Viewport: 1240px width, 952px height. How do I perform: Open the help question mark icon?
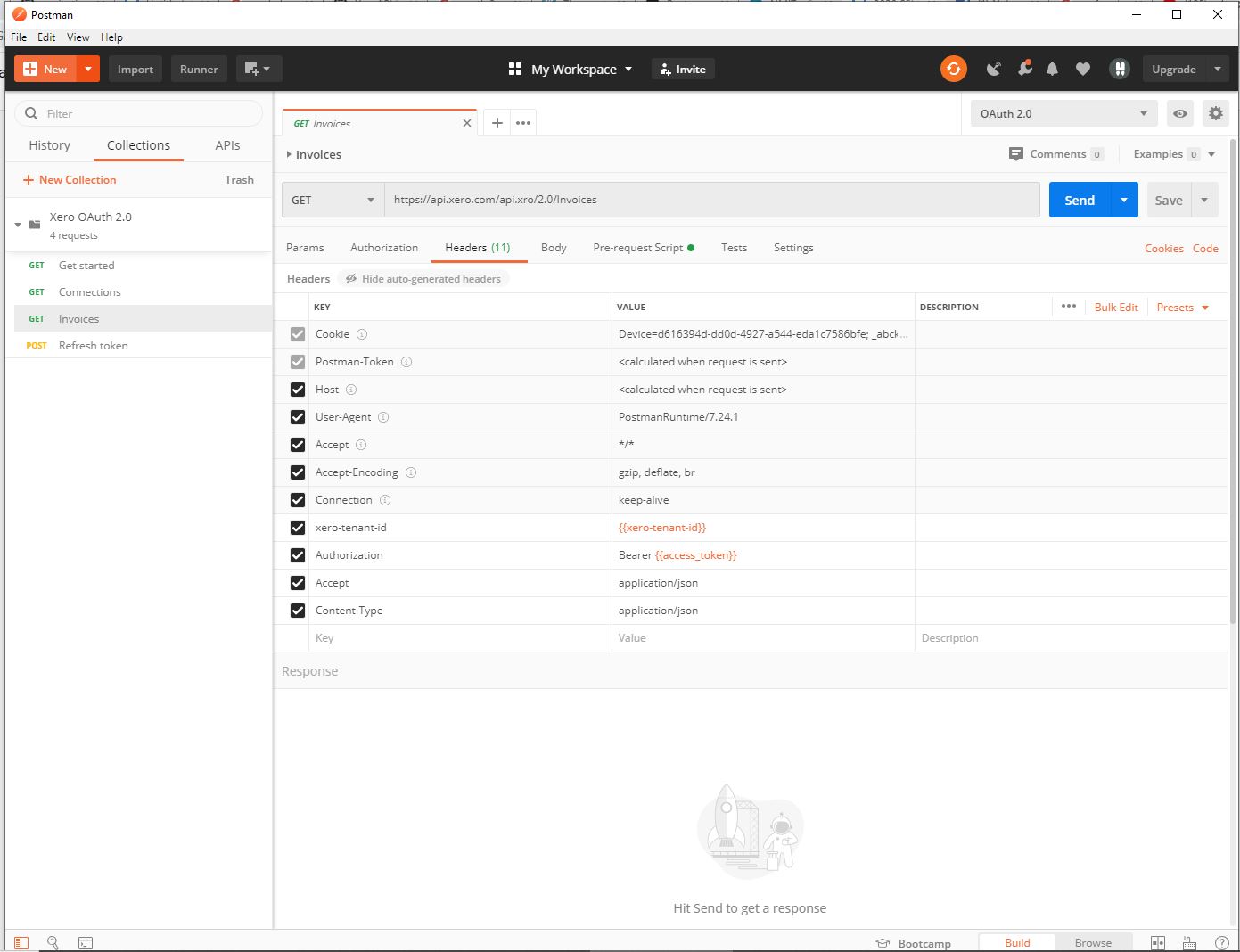click(1221, 942)
